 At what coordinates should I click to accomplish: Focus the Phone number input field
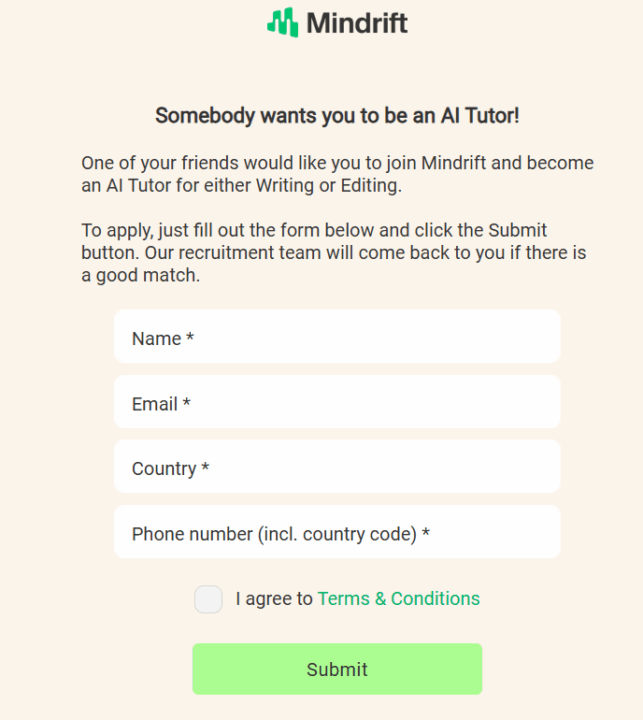pos(337,532)
